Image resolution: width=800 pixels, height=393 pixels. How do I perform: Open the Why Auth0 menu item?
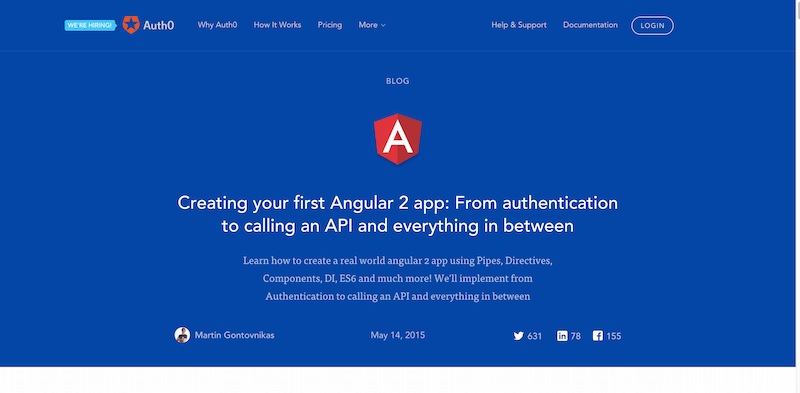(217, 25)
